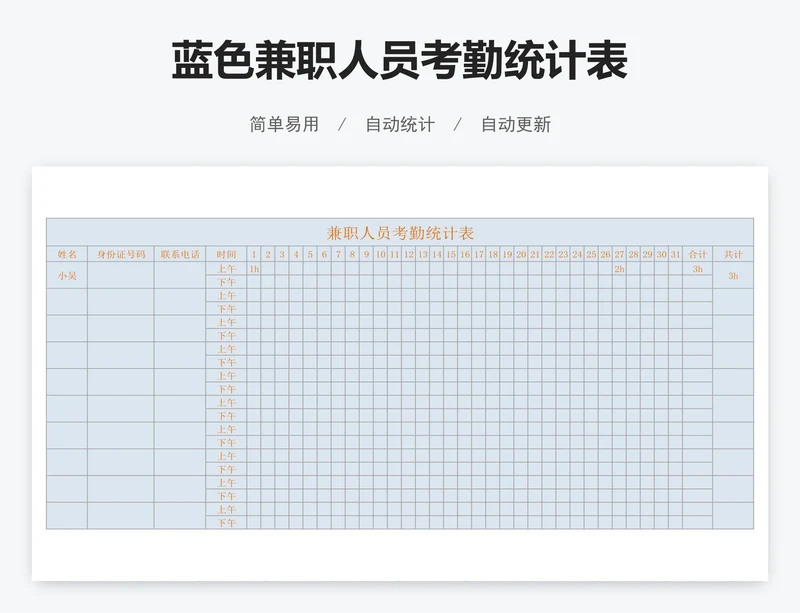Click the 1h attendance cell
This screenshot has height=613, width=800.
254,269
